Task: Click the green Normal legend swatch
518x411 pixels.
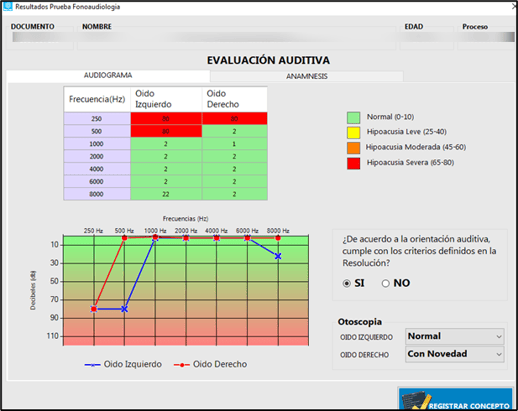Action: click(353, 117)
